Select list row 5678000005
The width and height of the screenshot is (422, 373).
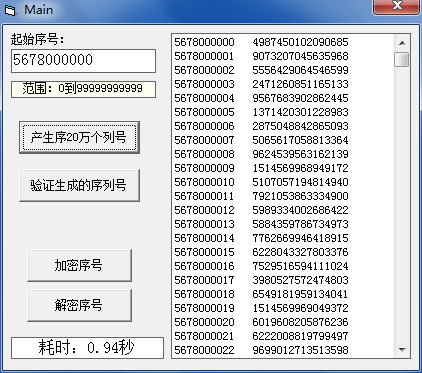[282, 112]
